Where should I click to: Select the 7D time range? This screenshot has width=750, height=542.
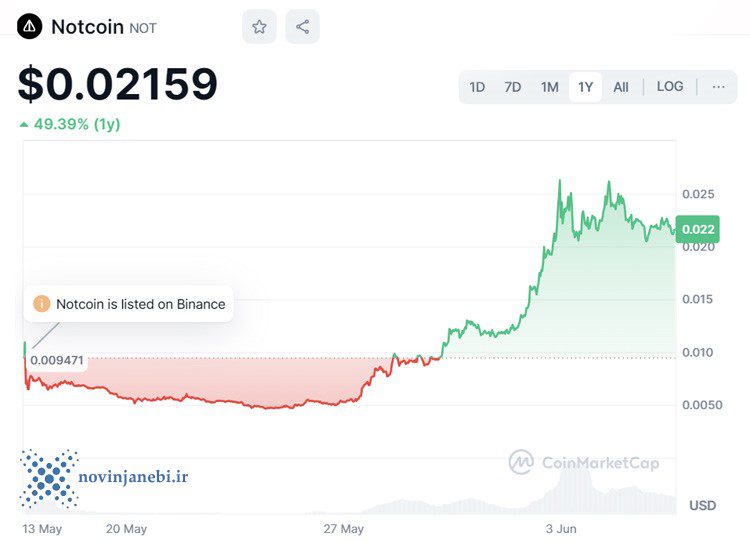tap(512, 87)
